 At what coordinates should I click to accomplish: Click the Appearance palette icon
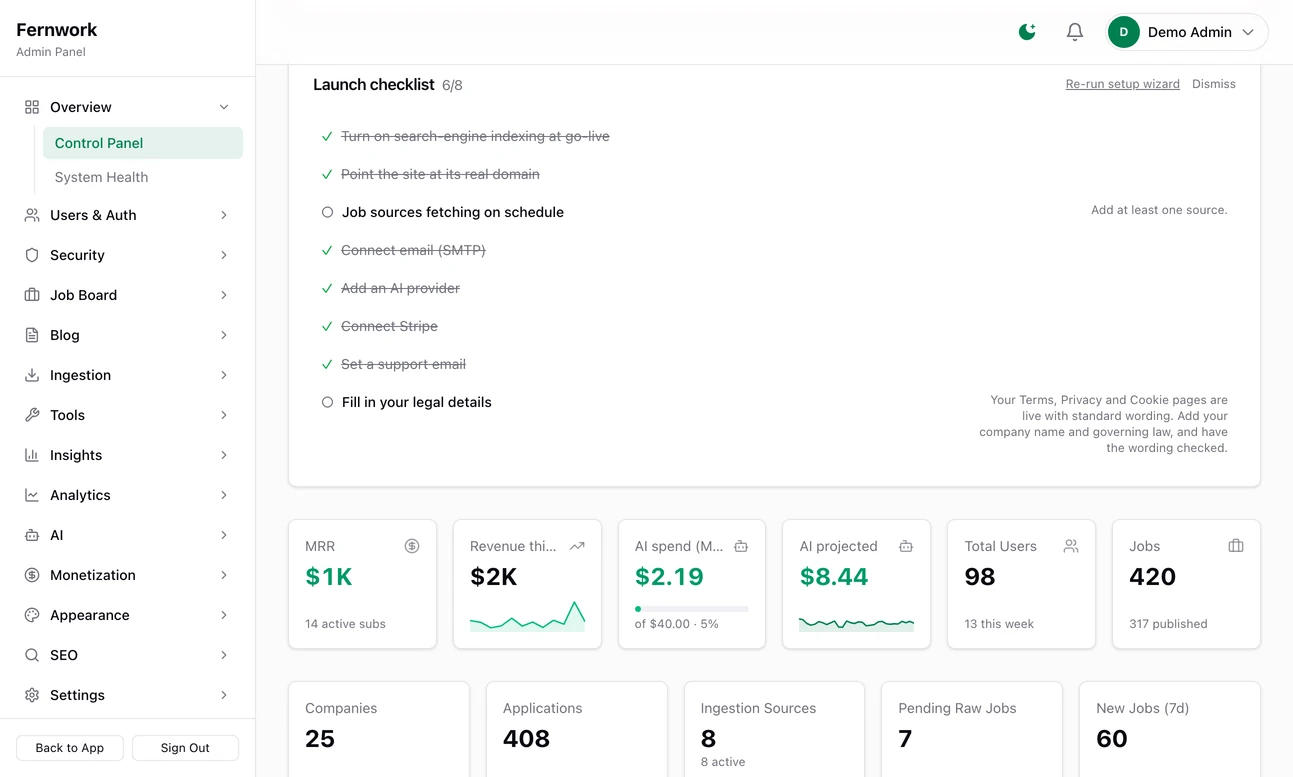click(32, 615)
